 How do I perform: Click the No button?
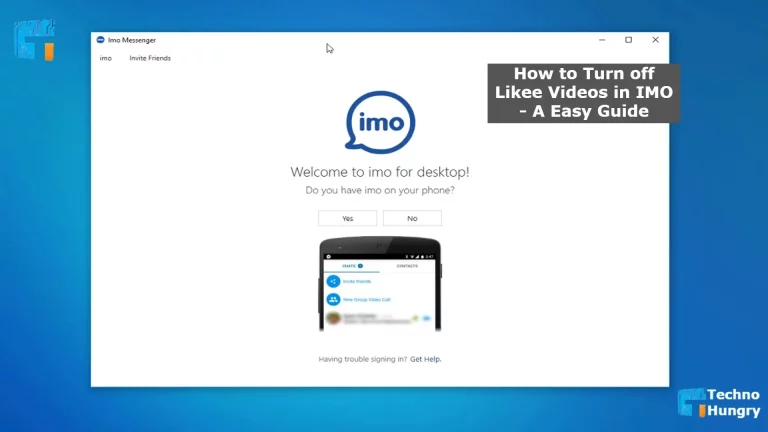click(x=412, y=218)
